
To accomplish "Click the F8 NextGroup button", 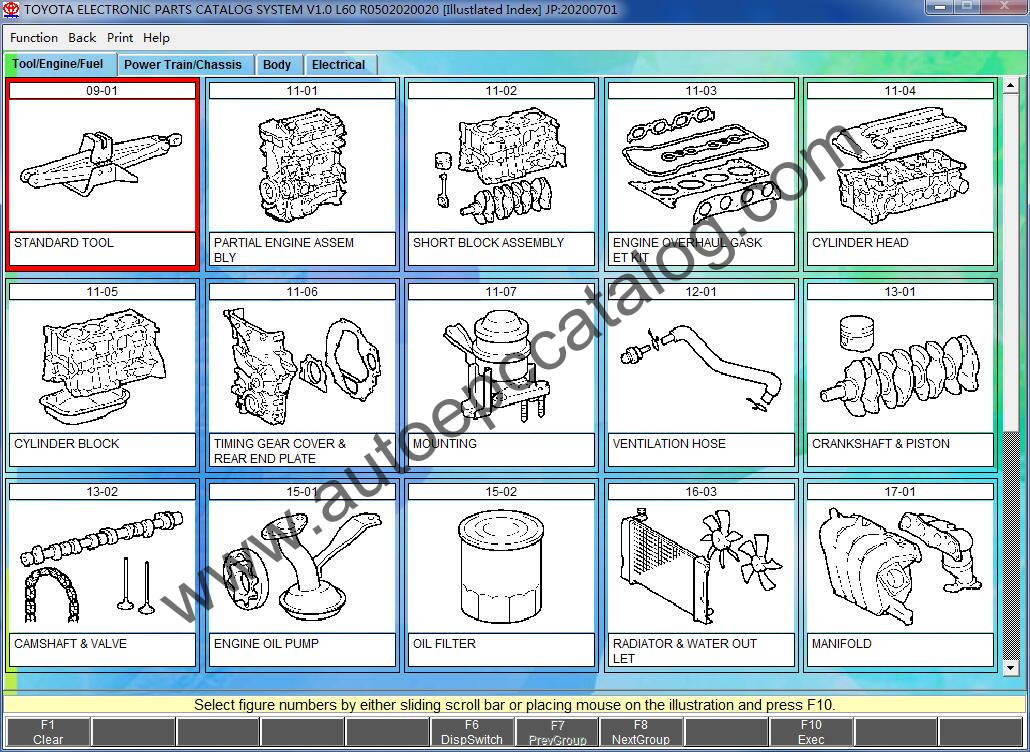I will click(641, 732).
